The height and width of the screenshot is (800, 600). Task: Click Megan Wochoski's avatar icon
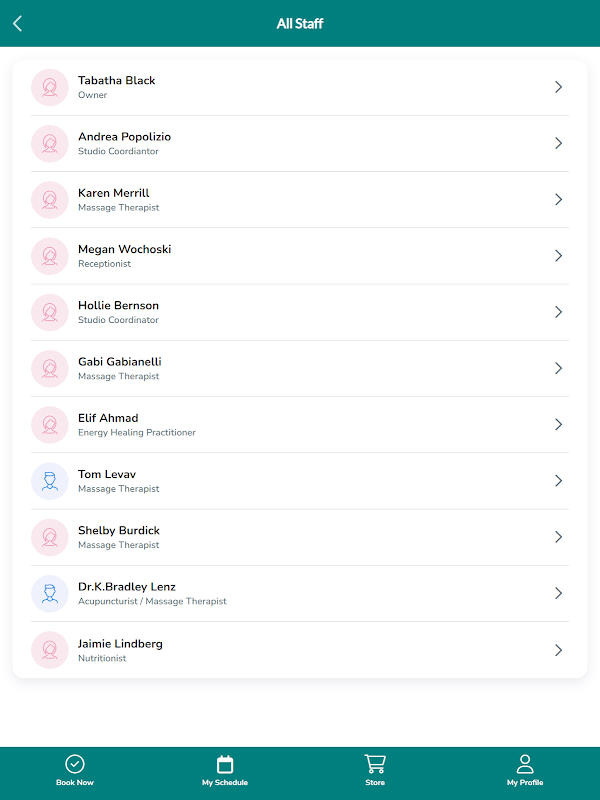[x=50, y=256]
